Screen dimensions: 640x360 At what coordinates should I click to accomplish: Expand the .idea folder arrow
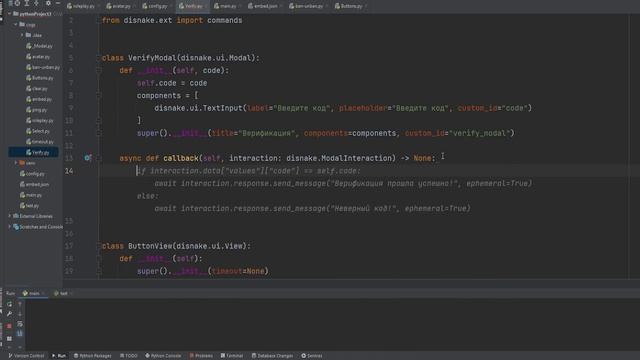[22, 35]
